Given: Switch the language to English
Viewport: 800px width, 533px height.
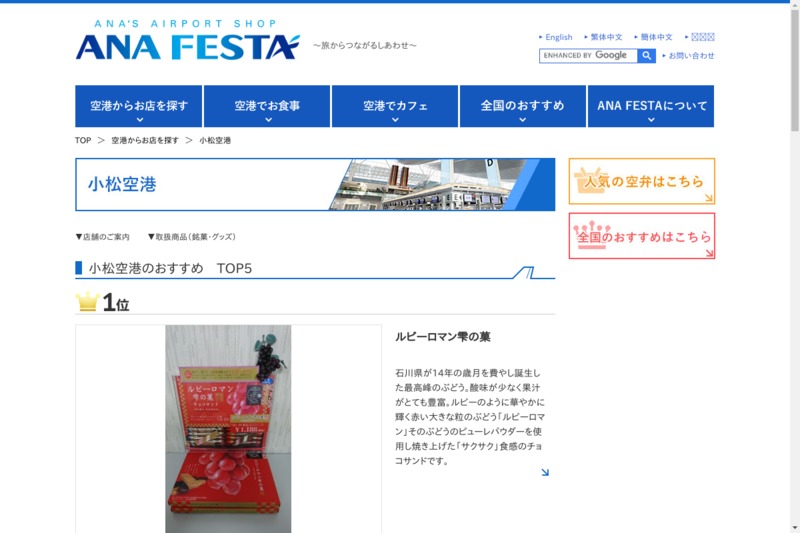Looking at the screenshot, I should [559, 37].
